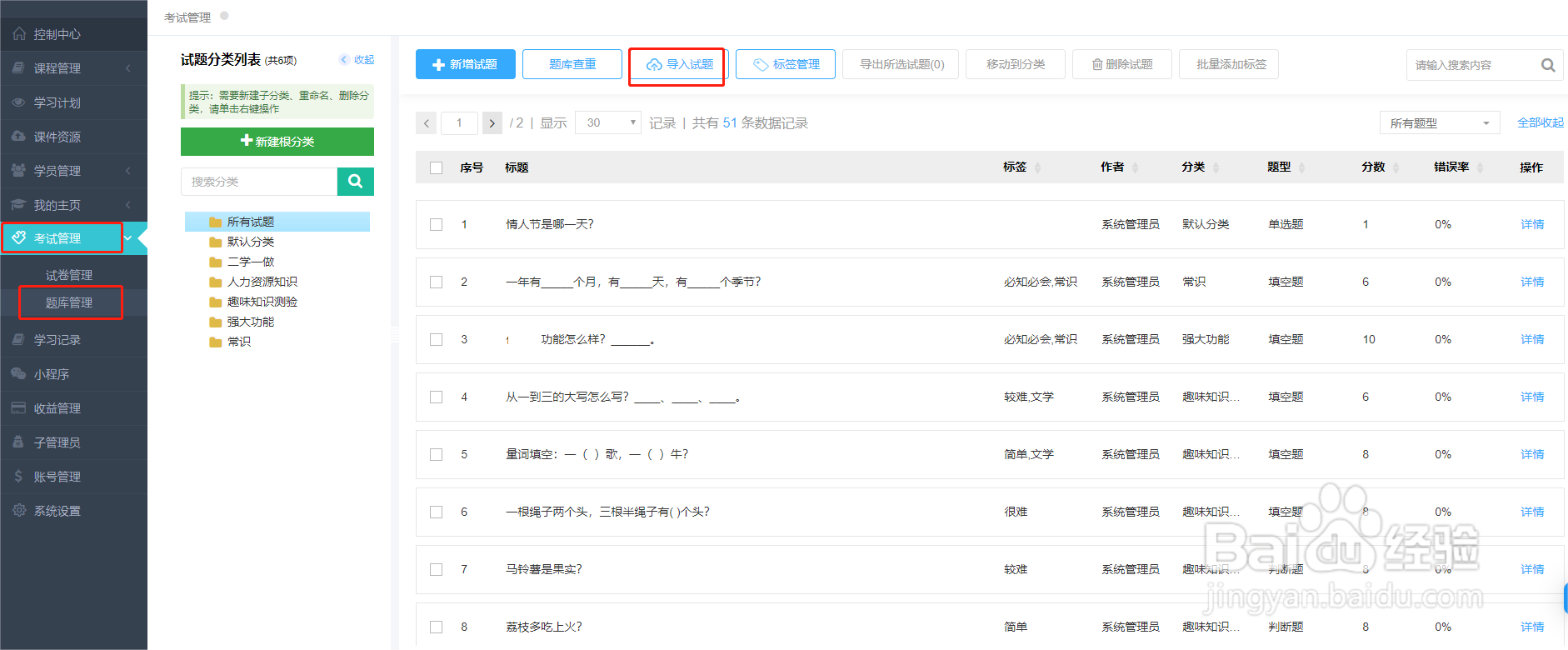Check the box for 荔枝多吃上火?
The image size is (1568, 650).
[x=436, y=627]
